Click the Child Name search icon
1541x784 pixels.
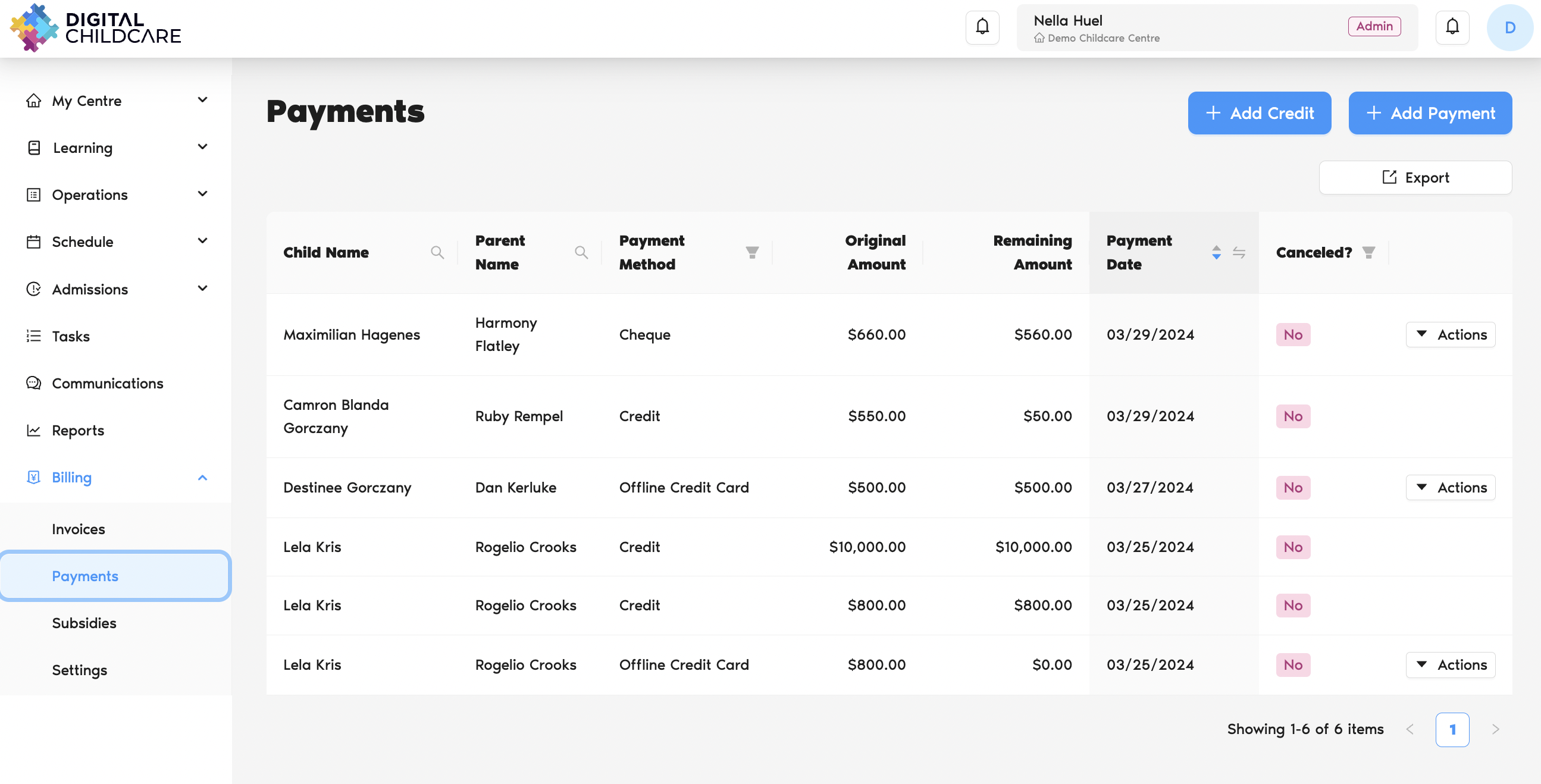click(x=437, y=252)
